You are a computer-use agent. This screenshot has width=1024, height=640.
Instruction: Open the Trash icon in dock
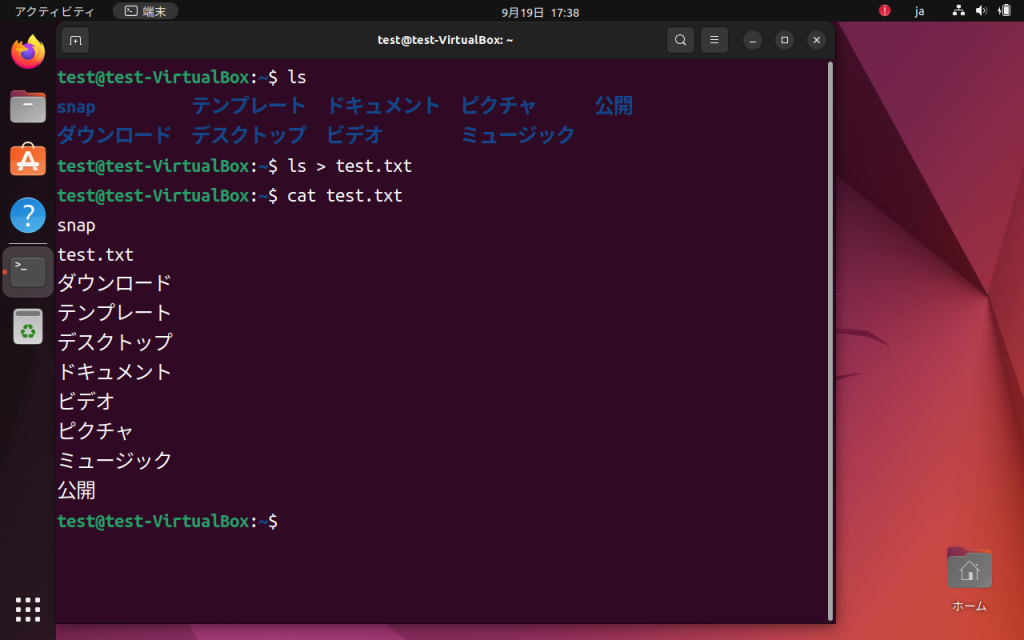pos(28,327)
